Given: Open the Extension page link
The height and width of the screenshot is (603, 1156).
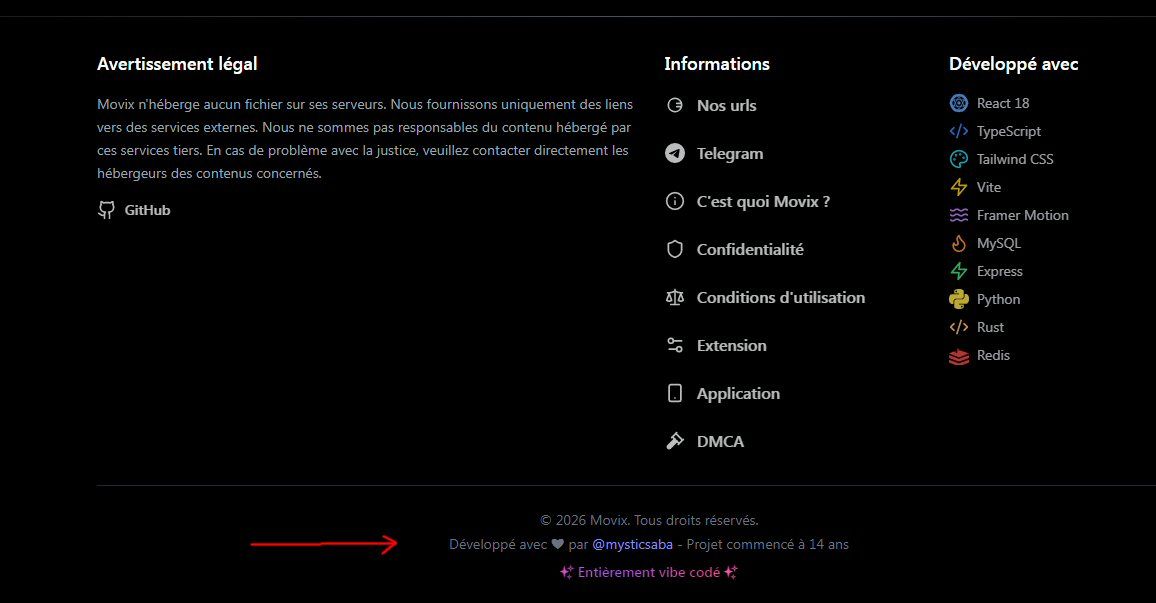Looking at the screenshot, I should pos(729,345).
